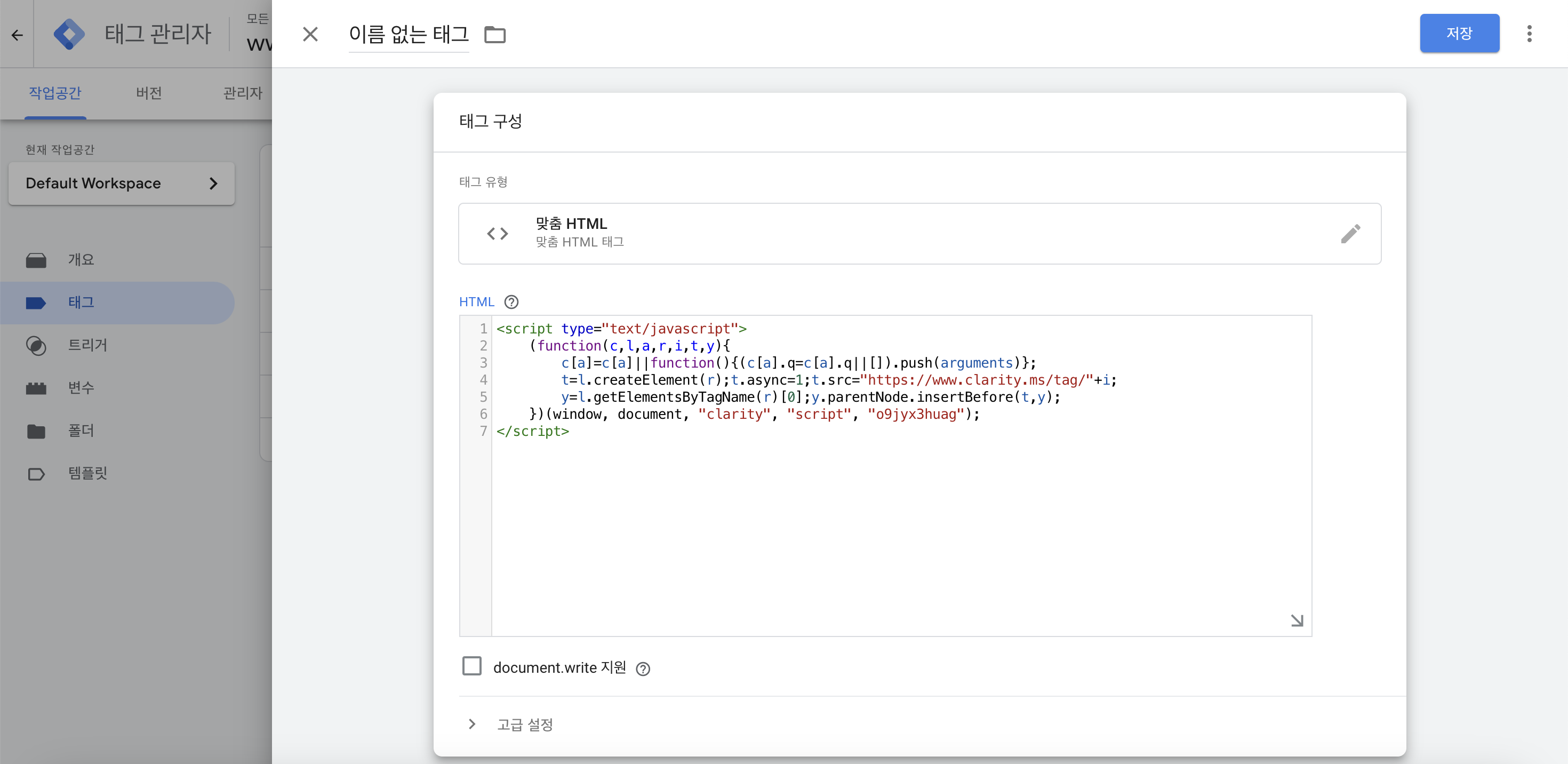This screenshot has width=1568, height=764.
Task: Click the 이름 없는 태그 name field
Action: click(409, 35)
